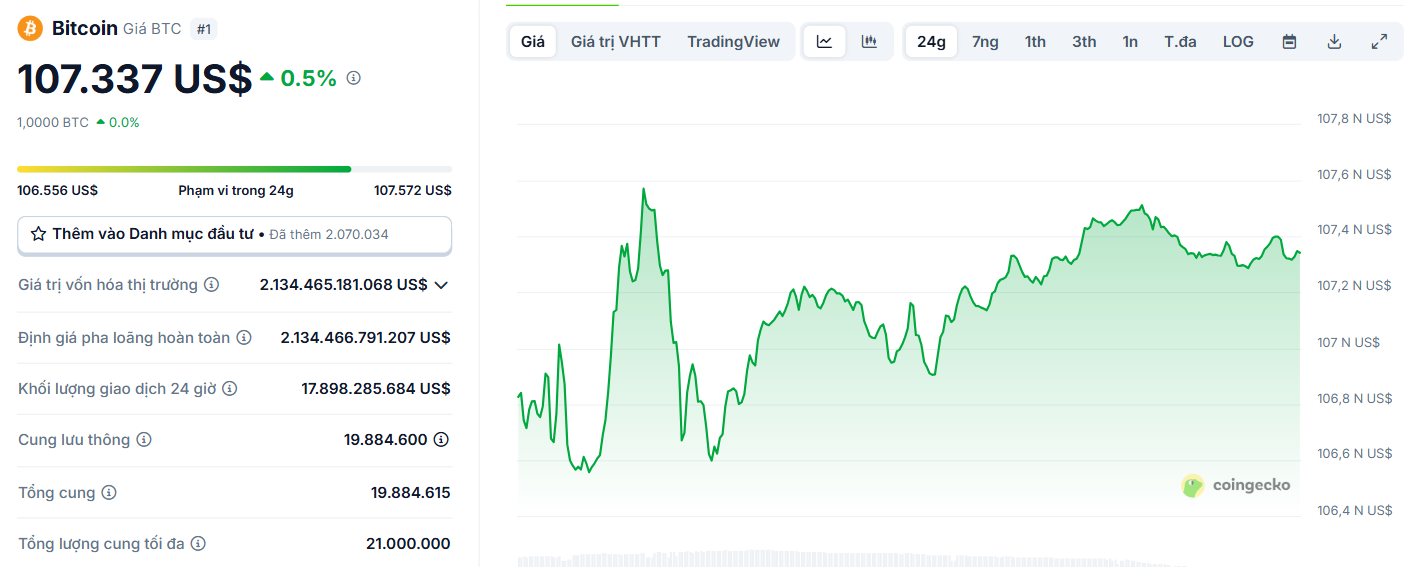Image resolution: width=1419 pixels, height=567 pixels.
Task: Select 1n time range
Action: point(1130,42)
